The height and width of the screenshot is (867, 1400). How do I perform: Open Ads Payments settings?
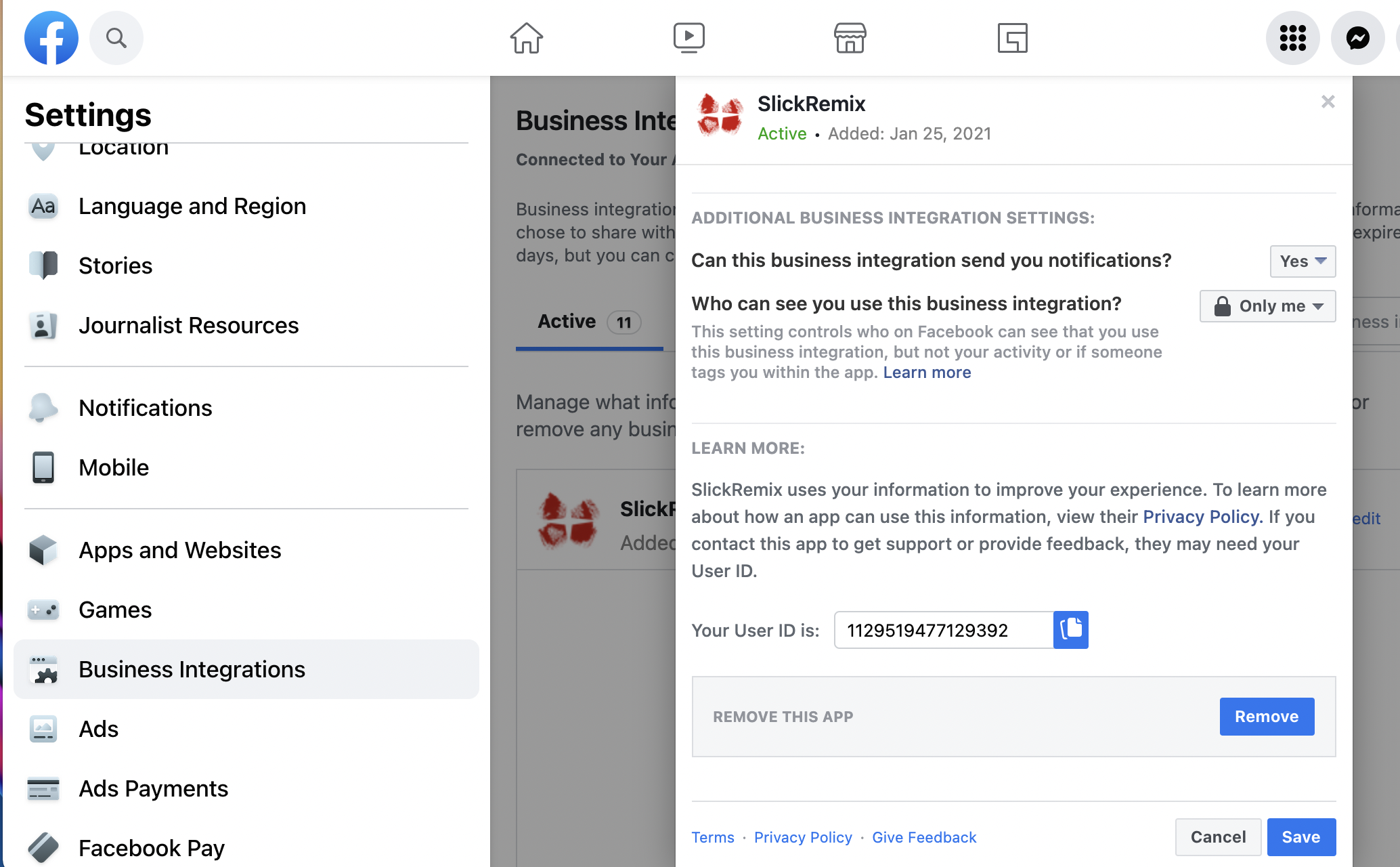(x=246, y=788)
